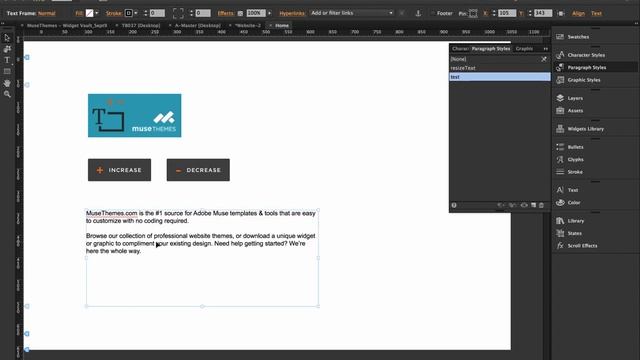Select the Crop tool
This screenshot has width=640, height=360.
[x=7, y=49]
